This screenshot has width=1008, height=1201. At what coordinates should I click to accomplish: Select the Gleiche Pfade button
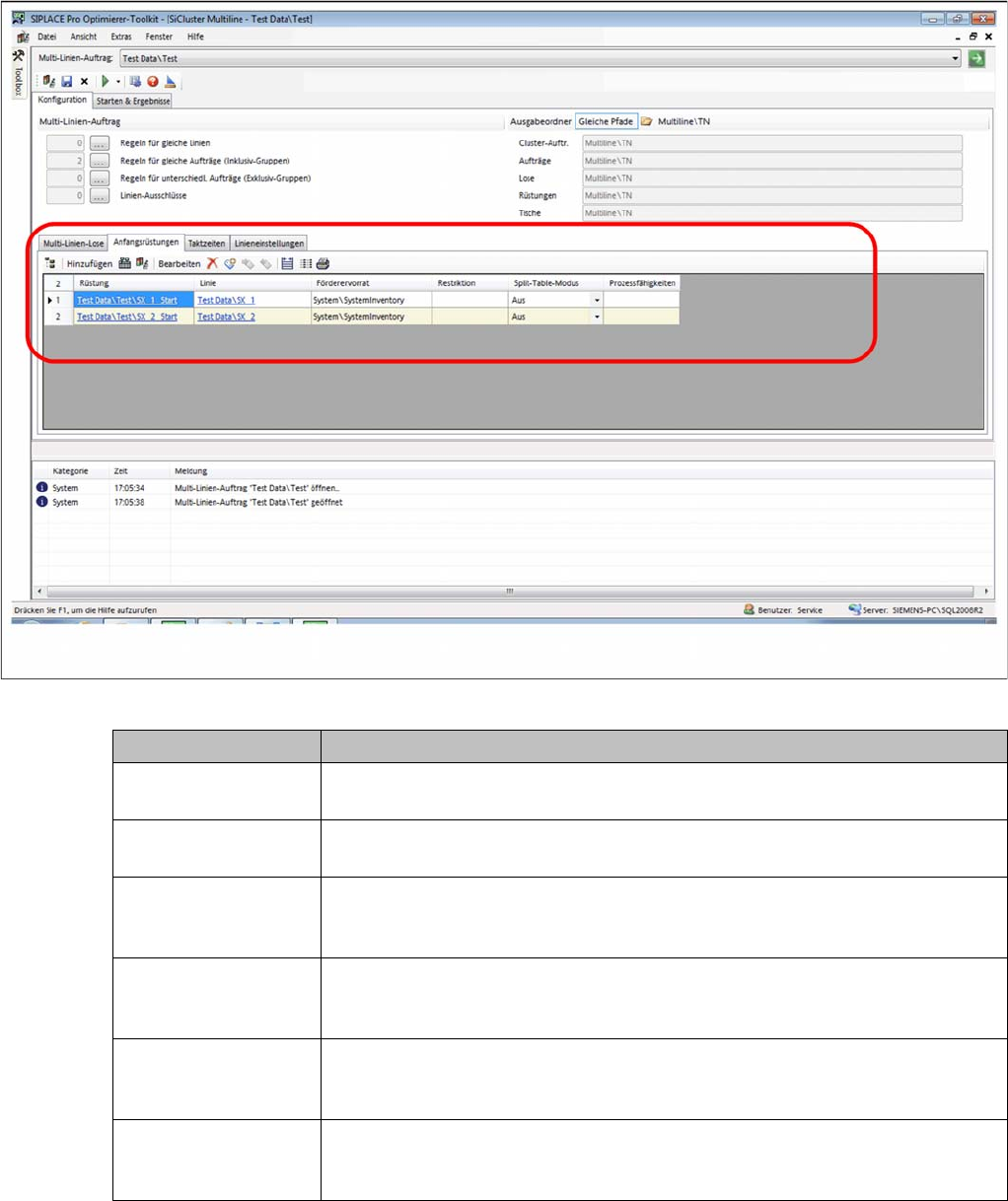point(606,121)
